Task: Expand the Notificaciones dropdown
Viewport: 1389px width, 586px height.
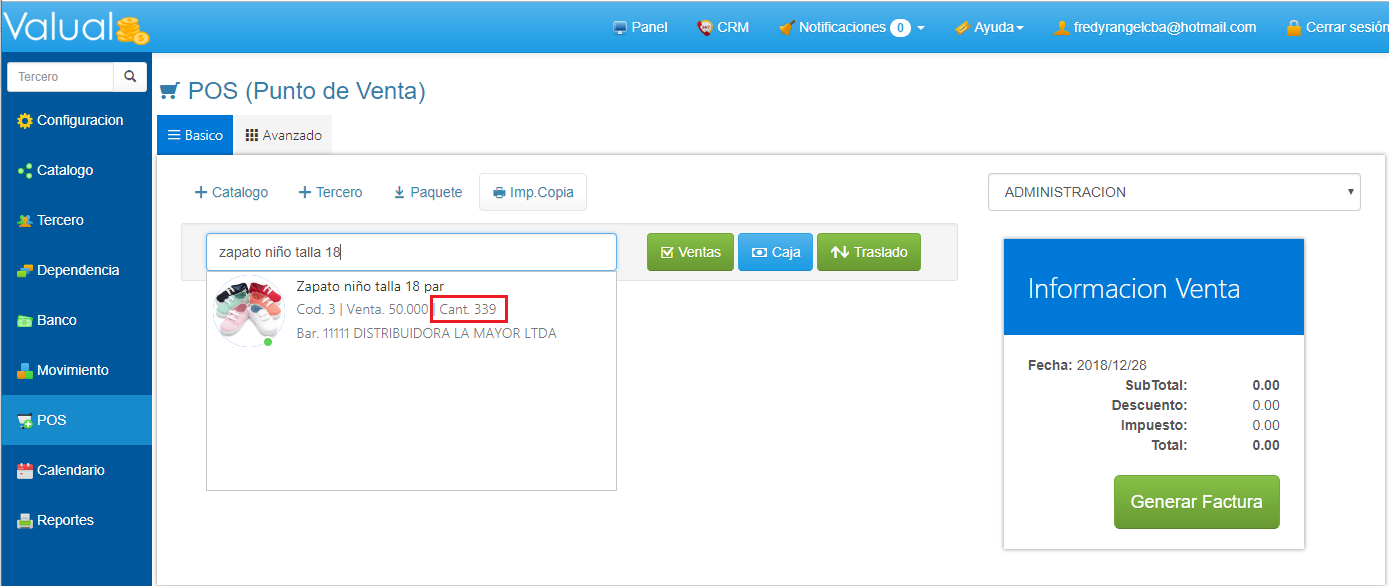Action: pyautogui.click(x=851, y=27)
